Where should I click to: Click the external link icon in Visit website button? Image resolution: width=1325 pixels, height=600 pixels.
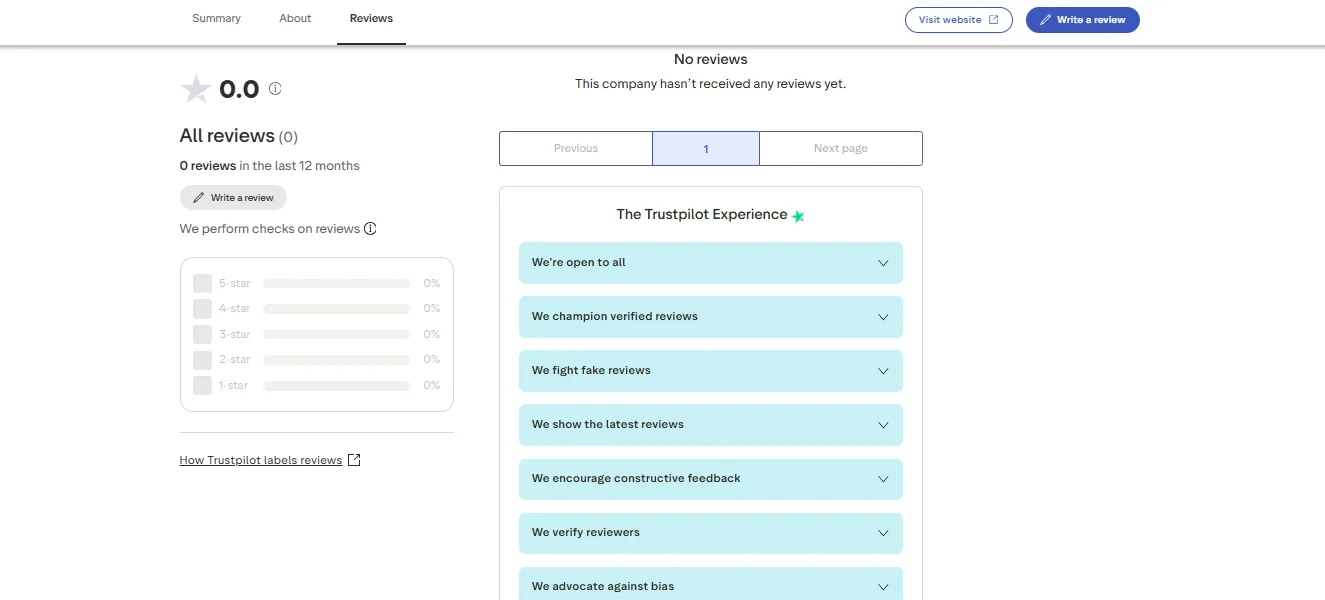(993, 20)
